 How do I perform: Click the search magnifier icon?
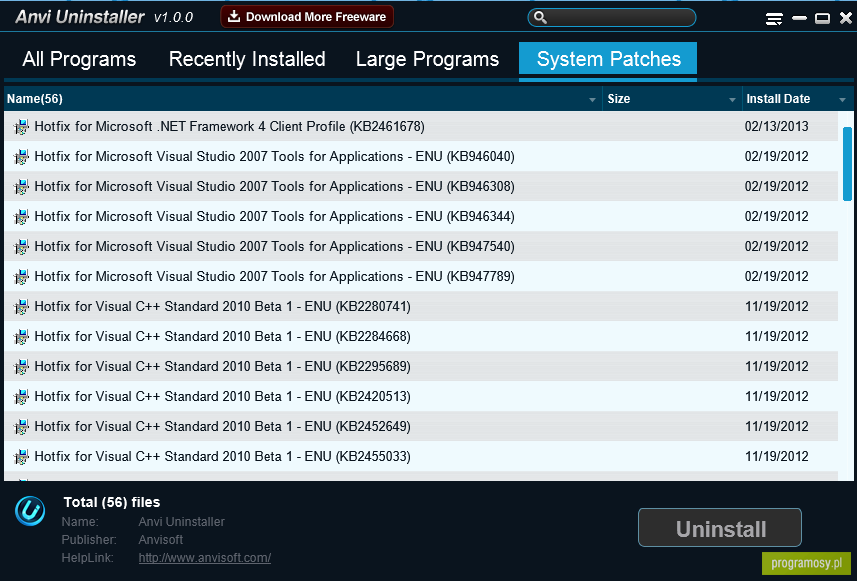(x=540, y=17)
